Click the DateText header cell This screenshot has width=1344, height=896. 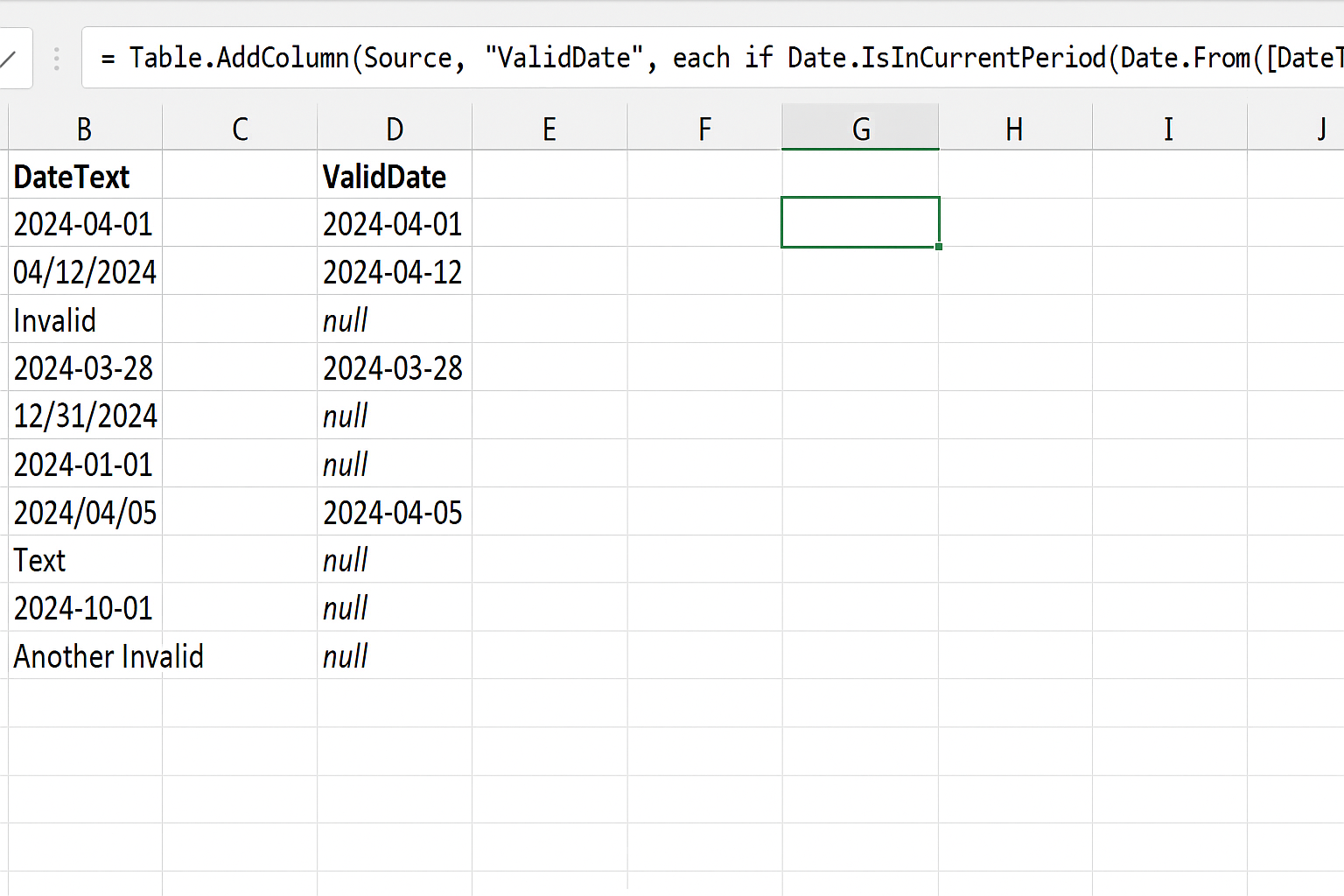85,175
